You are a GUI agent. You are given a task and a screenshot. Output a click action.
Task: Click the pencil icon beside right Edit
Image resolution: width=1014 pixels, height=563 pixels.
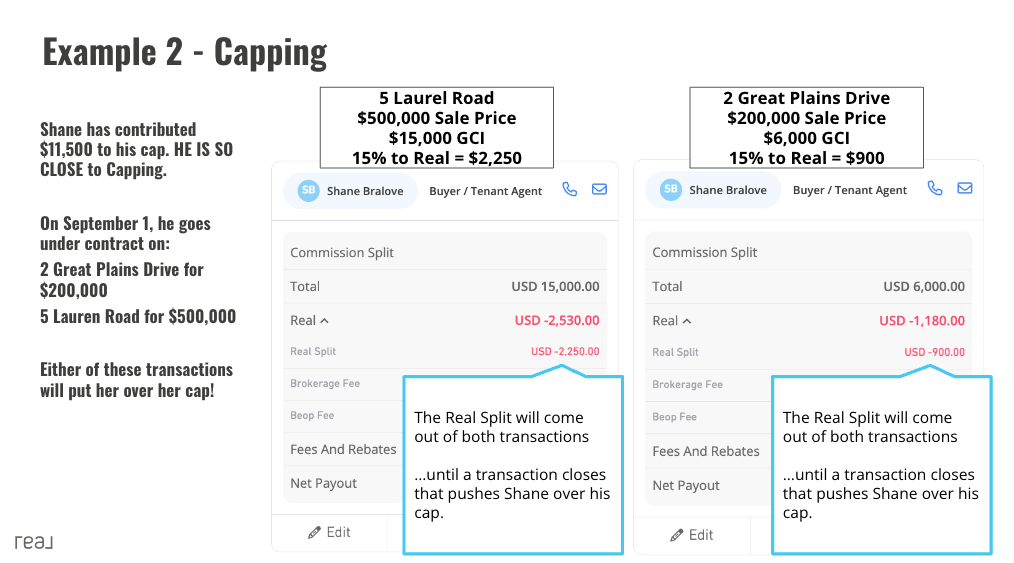coord(676,535)
